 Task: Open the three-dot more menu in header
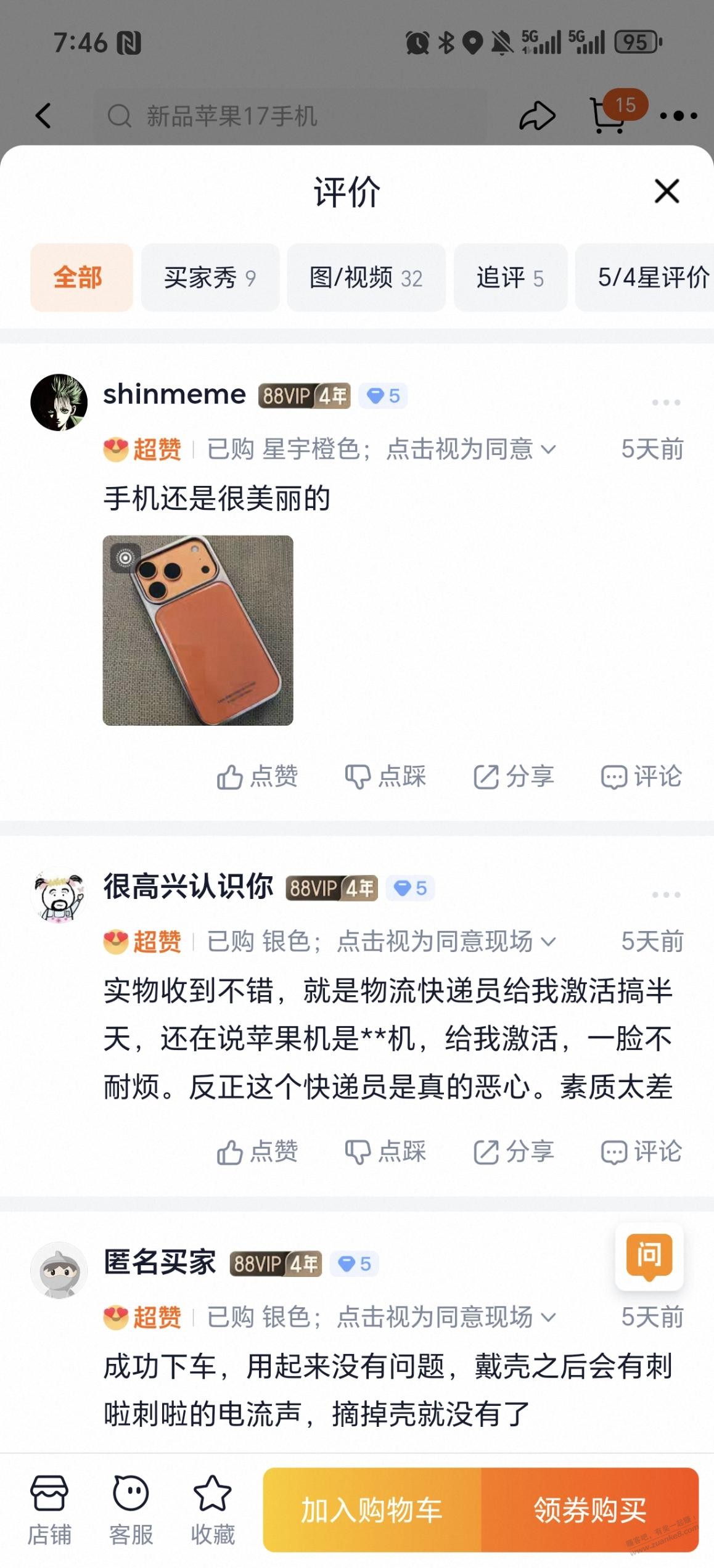678,116
